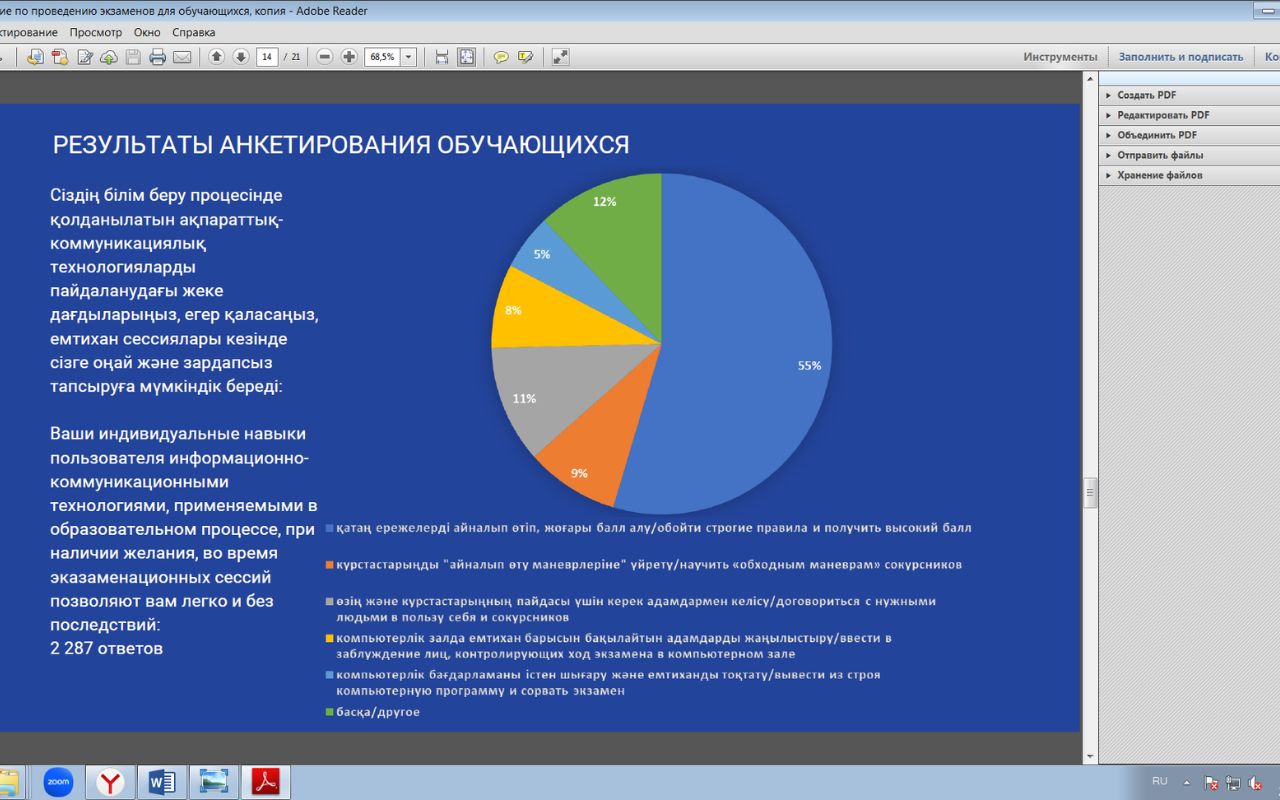Image resolution: width=1280 pixels, height=800 pixels.
Task: Open the zoom percentage dropdown arrow
Action: pyautogui.click(x=408, y=57)
